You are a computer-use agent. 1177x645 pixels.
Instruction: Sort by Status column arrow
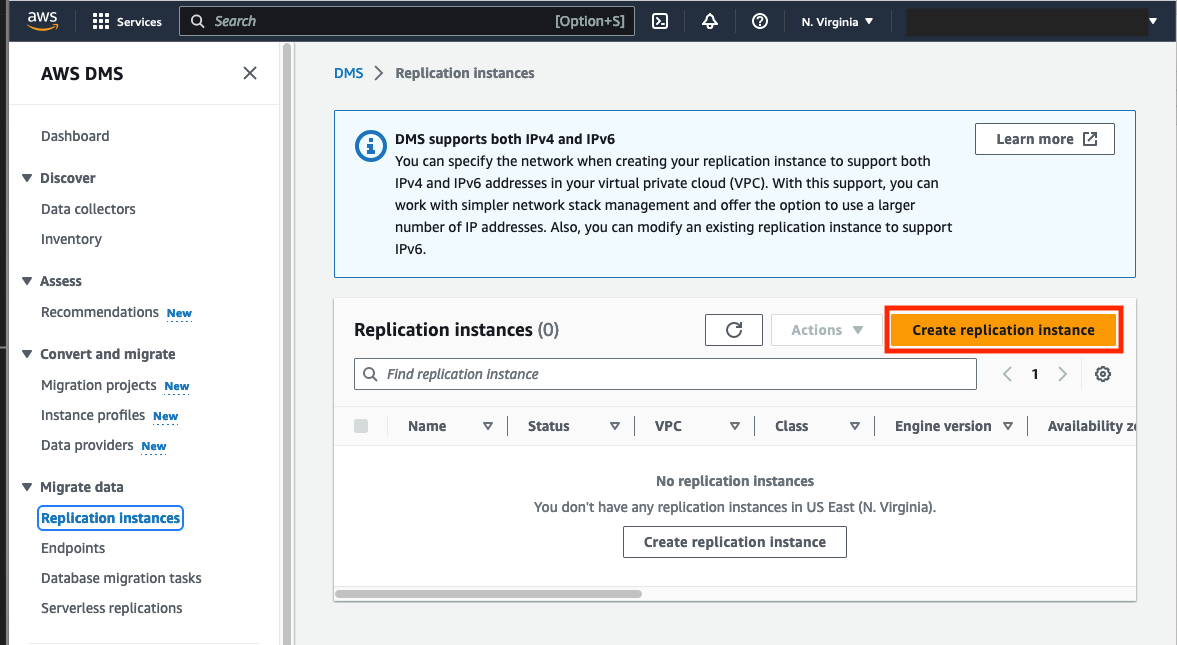coord(615,426)
